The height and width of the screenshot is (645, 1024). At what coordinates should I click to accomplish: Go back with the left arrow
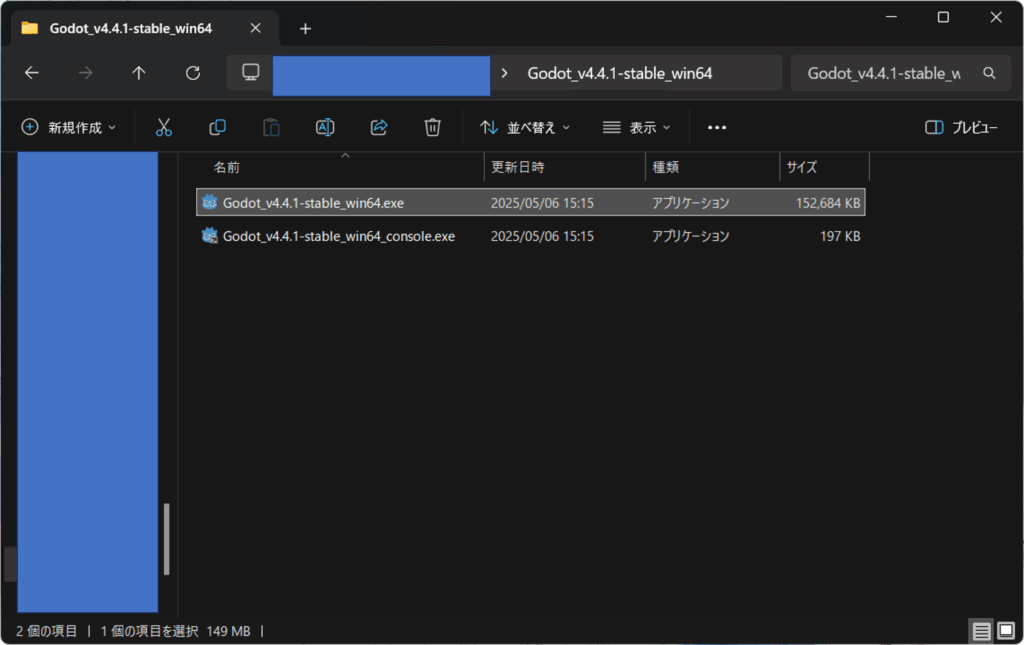tap(31, 73)
